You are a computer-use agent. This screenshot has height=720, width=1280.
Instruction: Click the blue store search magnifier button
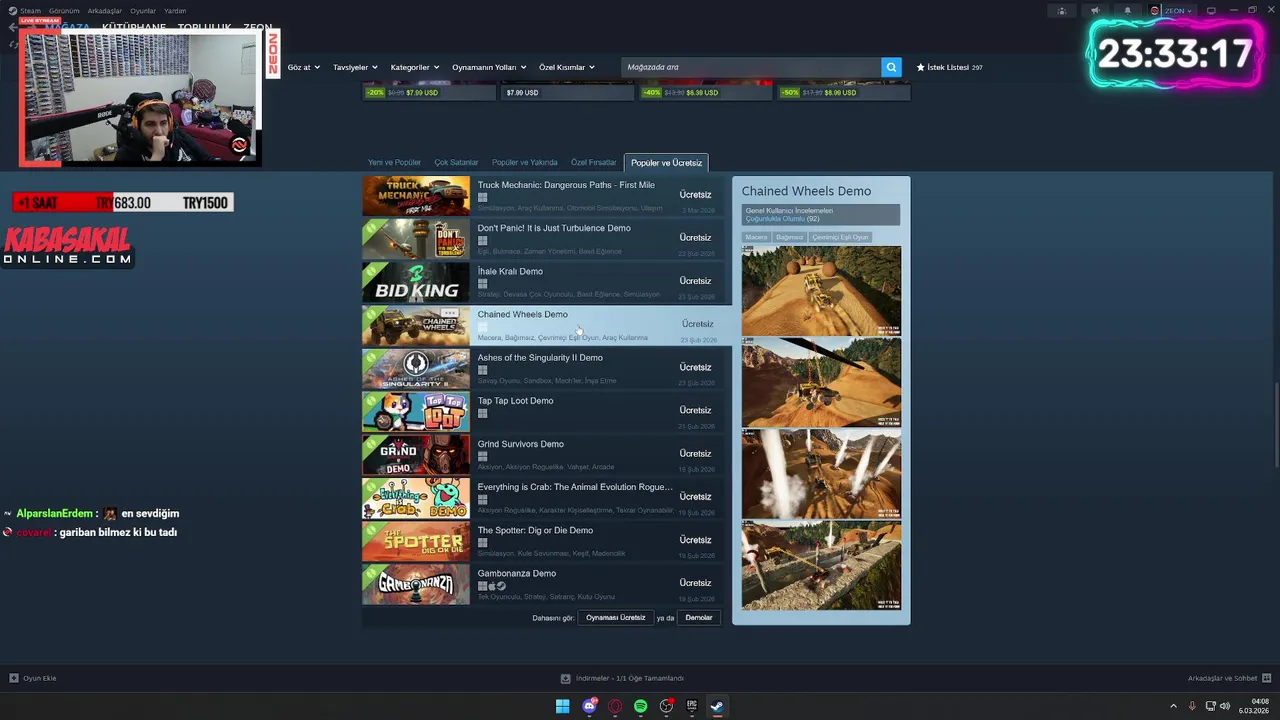click(x=891, y=67)
